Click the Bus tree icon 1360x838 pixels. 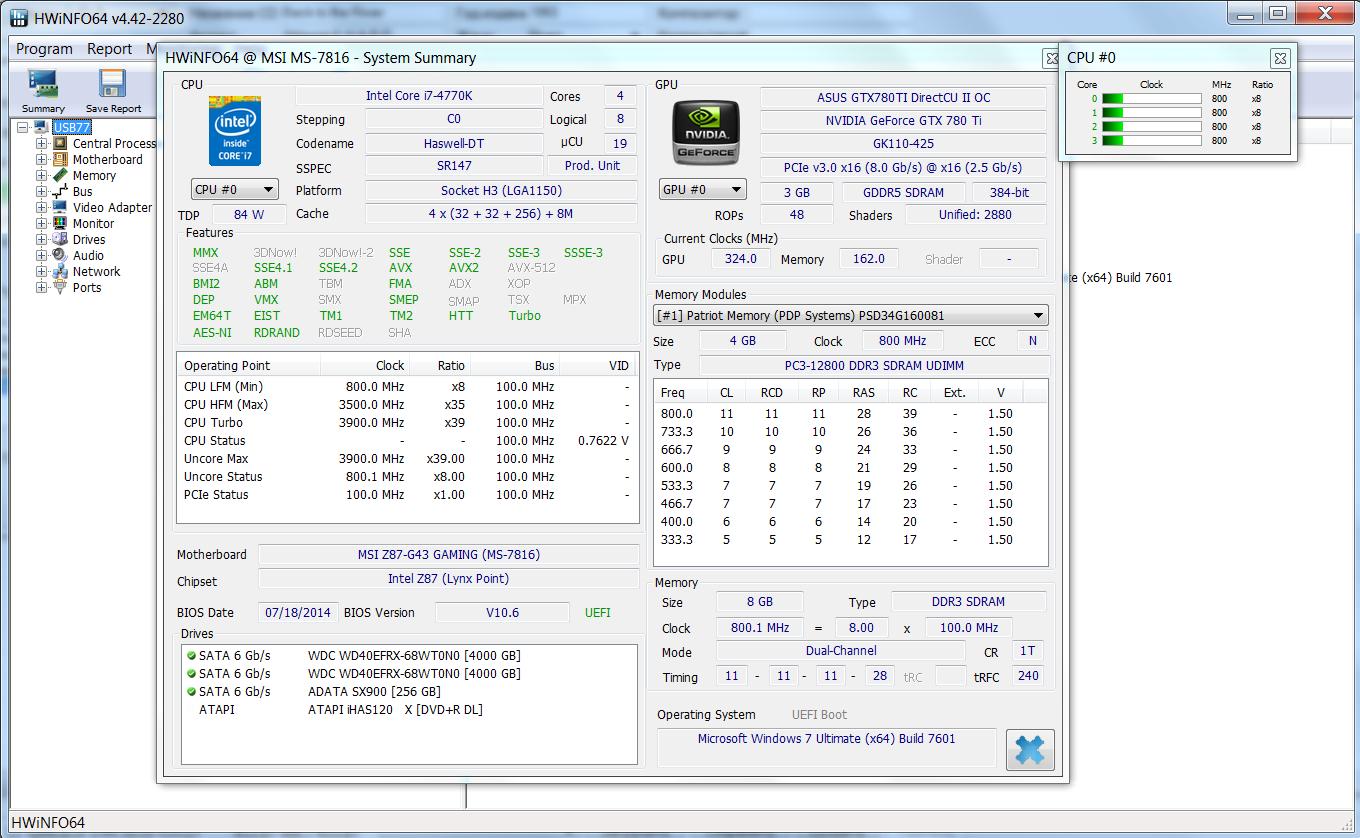click(60, 191)
